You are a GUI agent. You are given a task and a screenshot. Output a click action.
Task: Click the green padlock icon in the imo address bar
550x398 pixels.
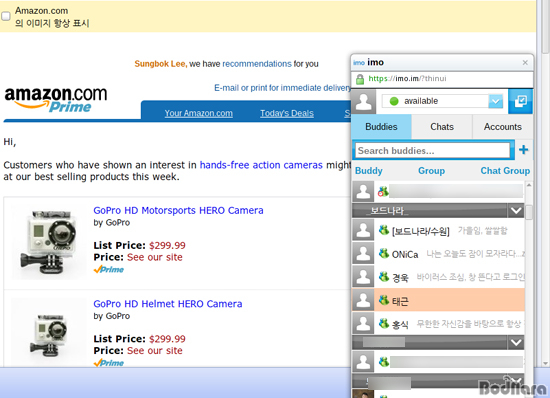coord(360,79)
